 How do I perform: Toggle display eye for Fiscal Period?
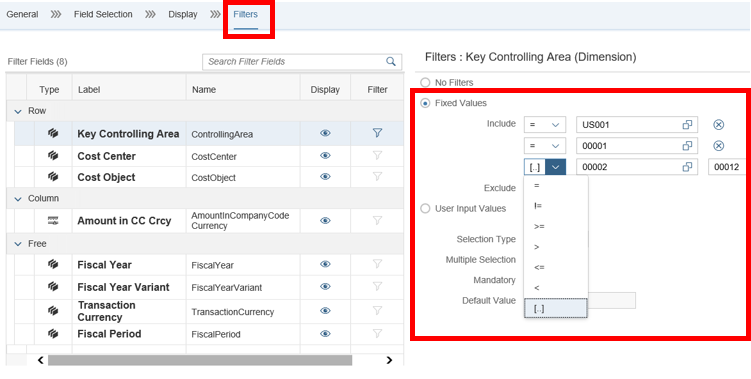[325, 333]
